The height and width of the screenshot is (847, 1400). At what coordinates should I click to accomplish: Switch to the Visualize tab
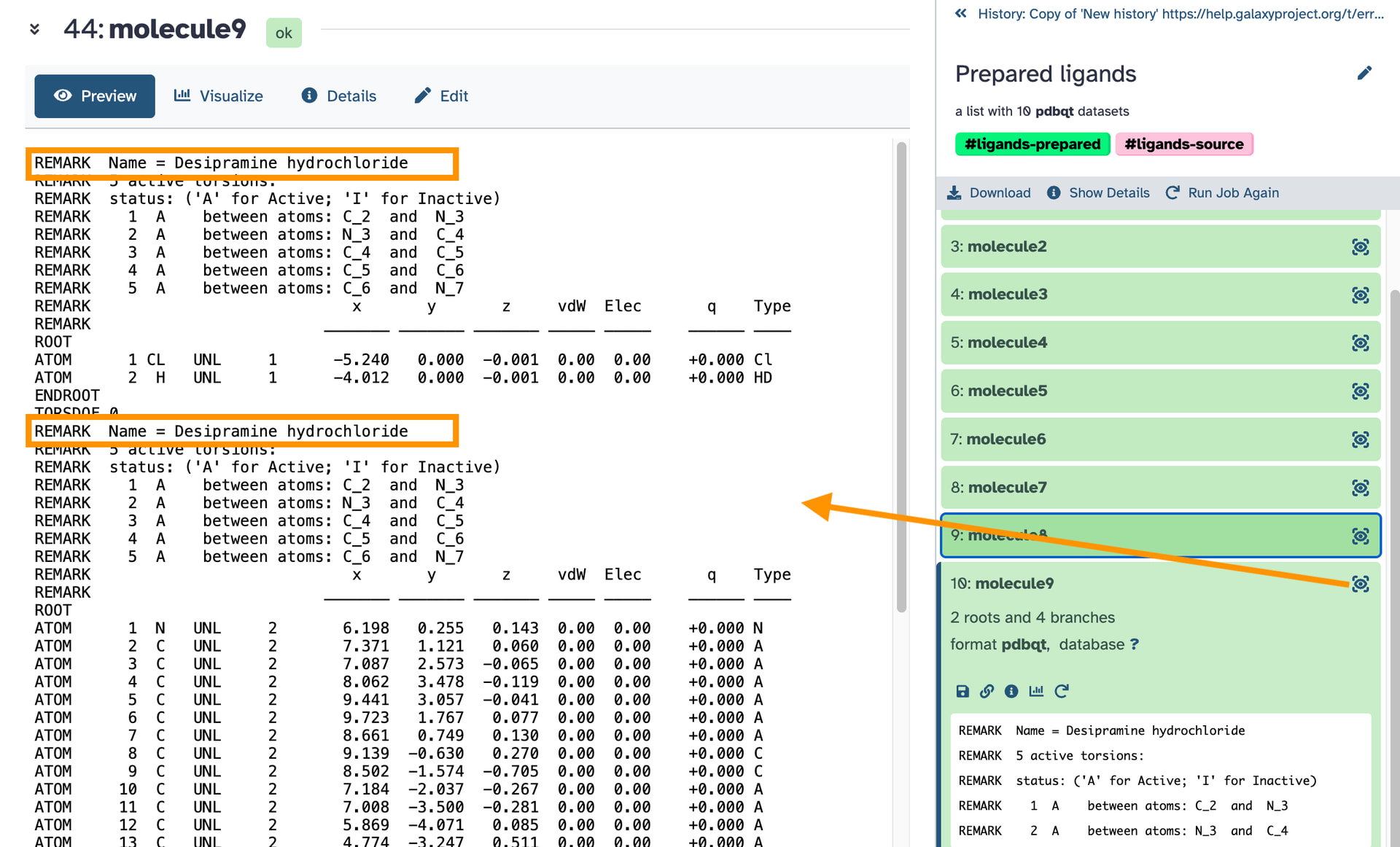219,96
